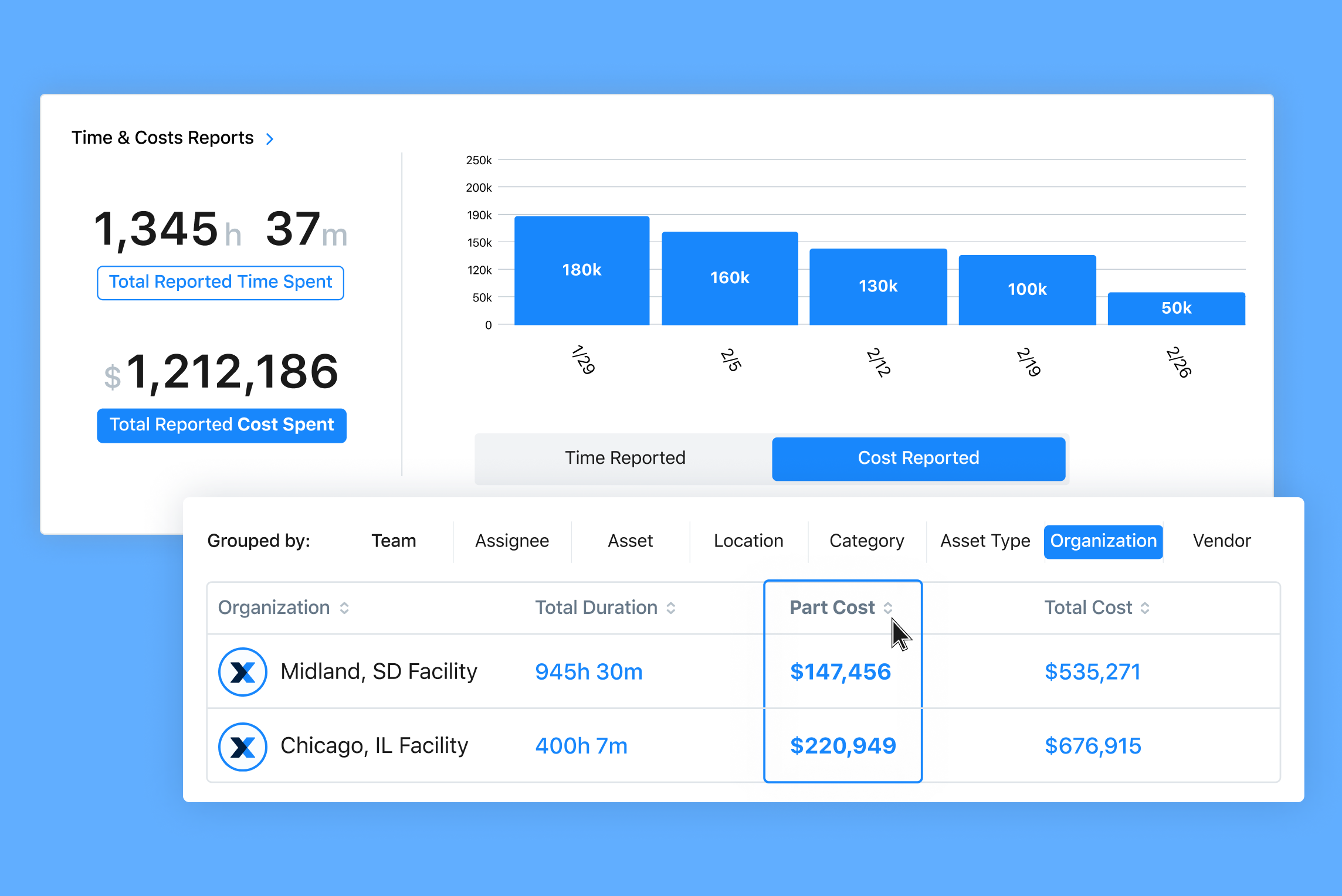The width and height of the screenshot is (1342, 896).
Task: Group the table by Vendor
Action: (x=1222, y=541)
